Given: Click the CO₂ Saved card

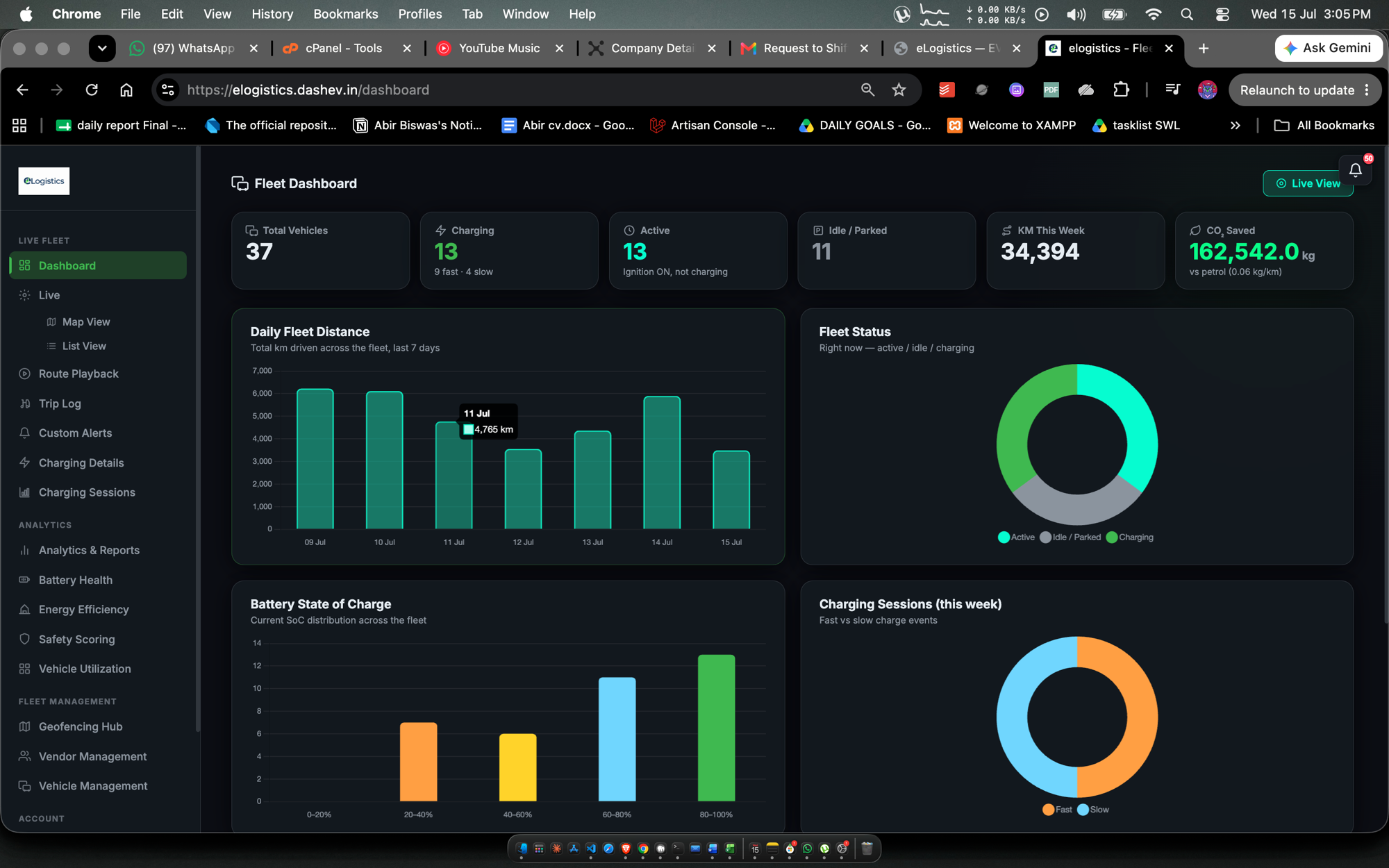Looking at the screenshot, I should 1264,251.
